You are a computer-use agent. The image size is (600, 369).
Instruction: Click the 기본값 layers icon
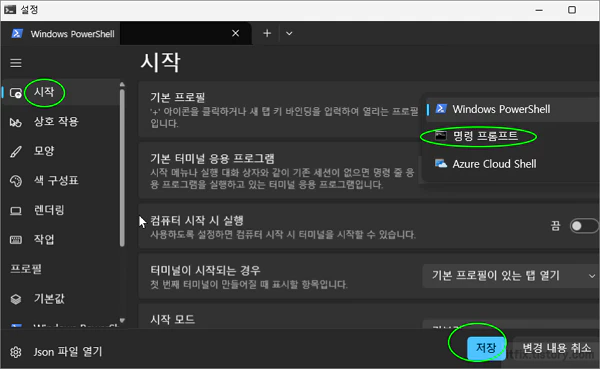click(16, 299)
